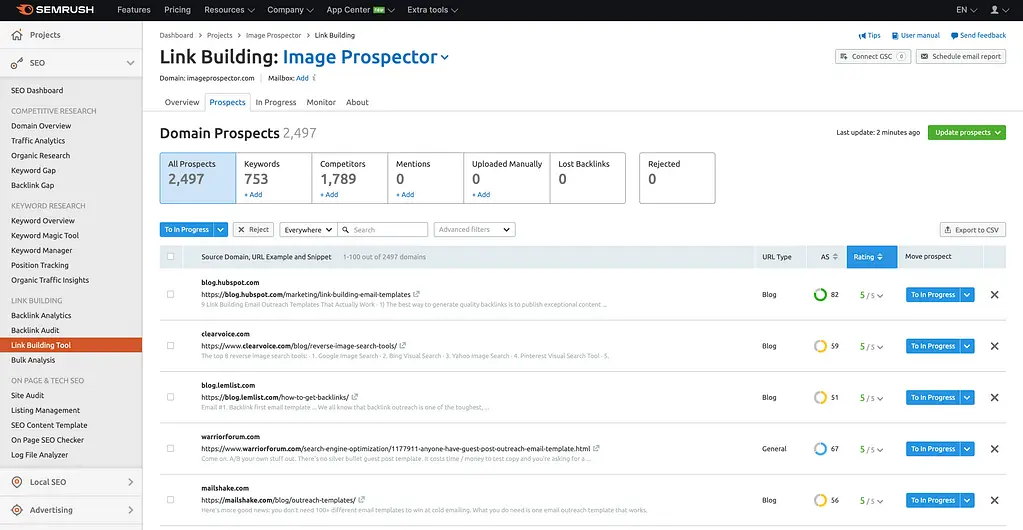Open external link icon for clearvoice.com URL
The height and width of the screenshot is (530, 1023).
pyautogui.click(x=405, y=346)
